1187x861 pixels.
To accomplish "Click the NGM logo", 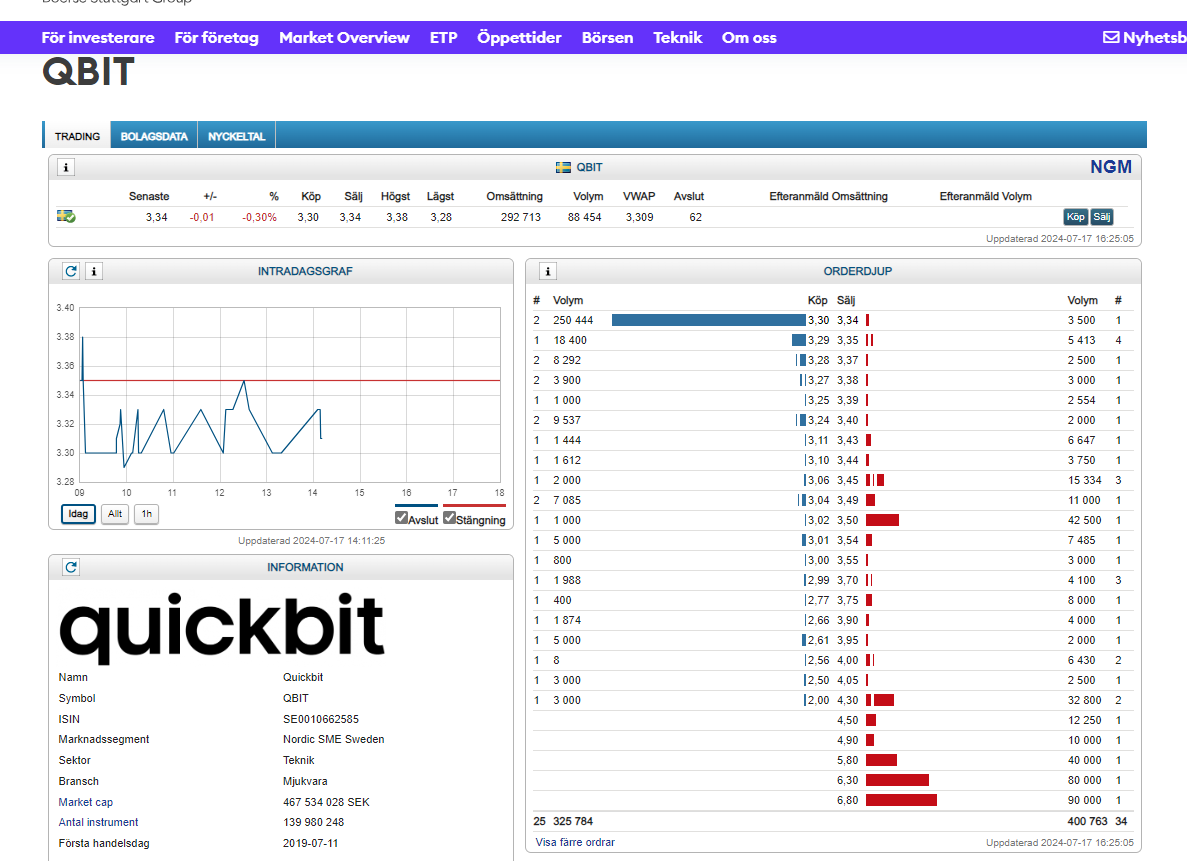I will pos(1111,167).
